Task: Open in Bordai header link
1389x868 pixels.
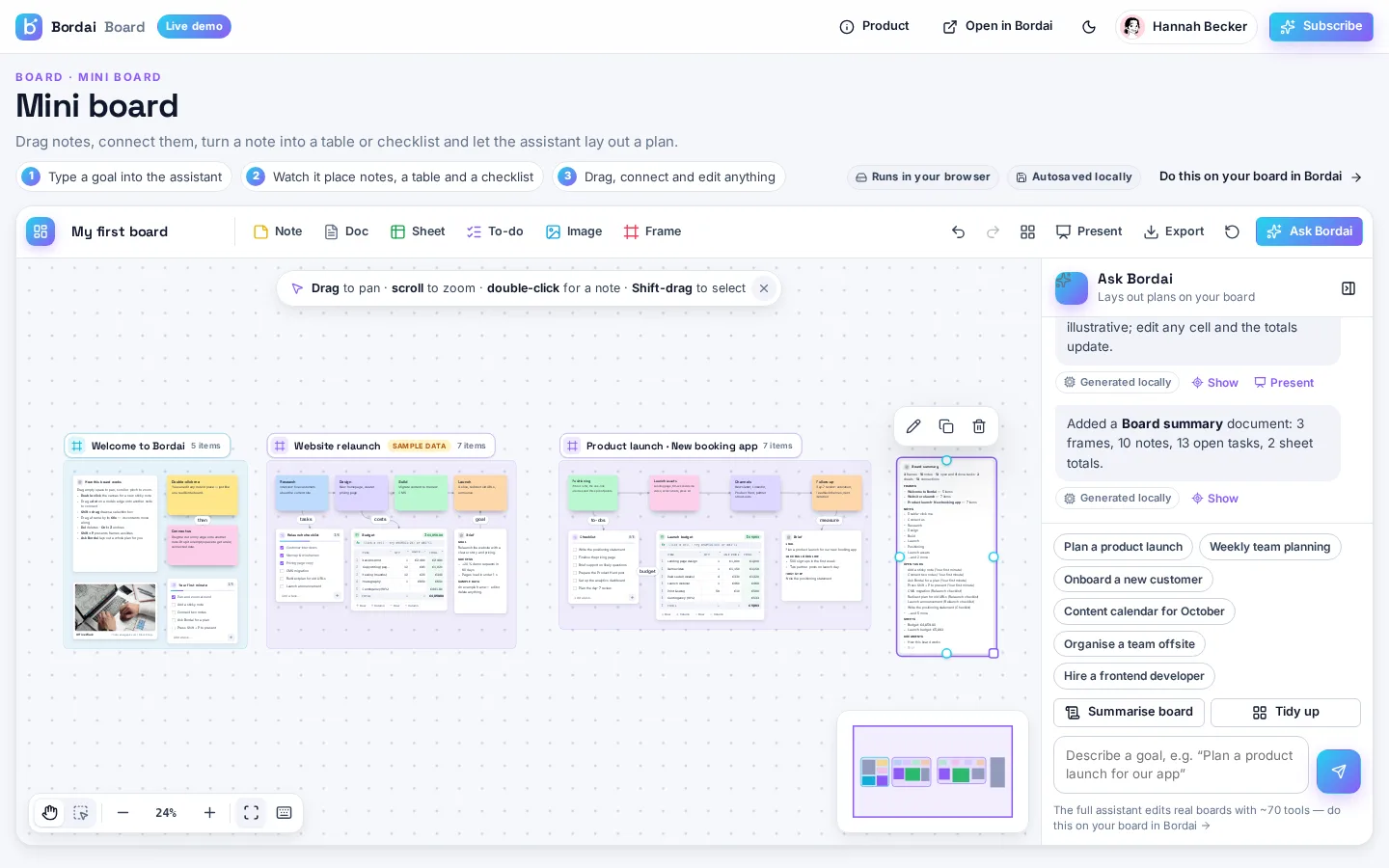Action: (997, 27)
